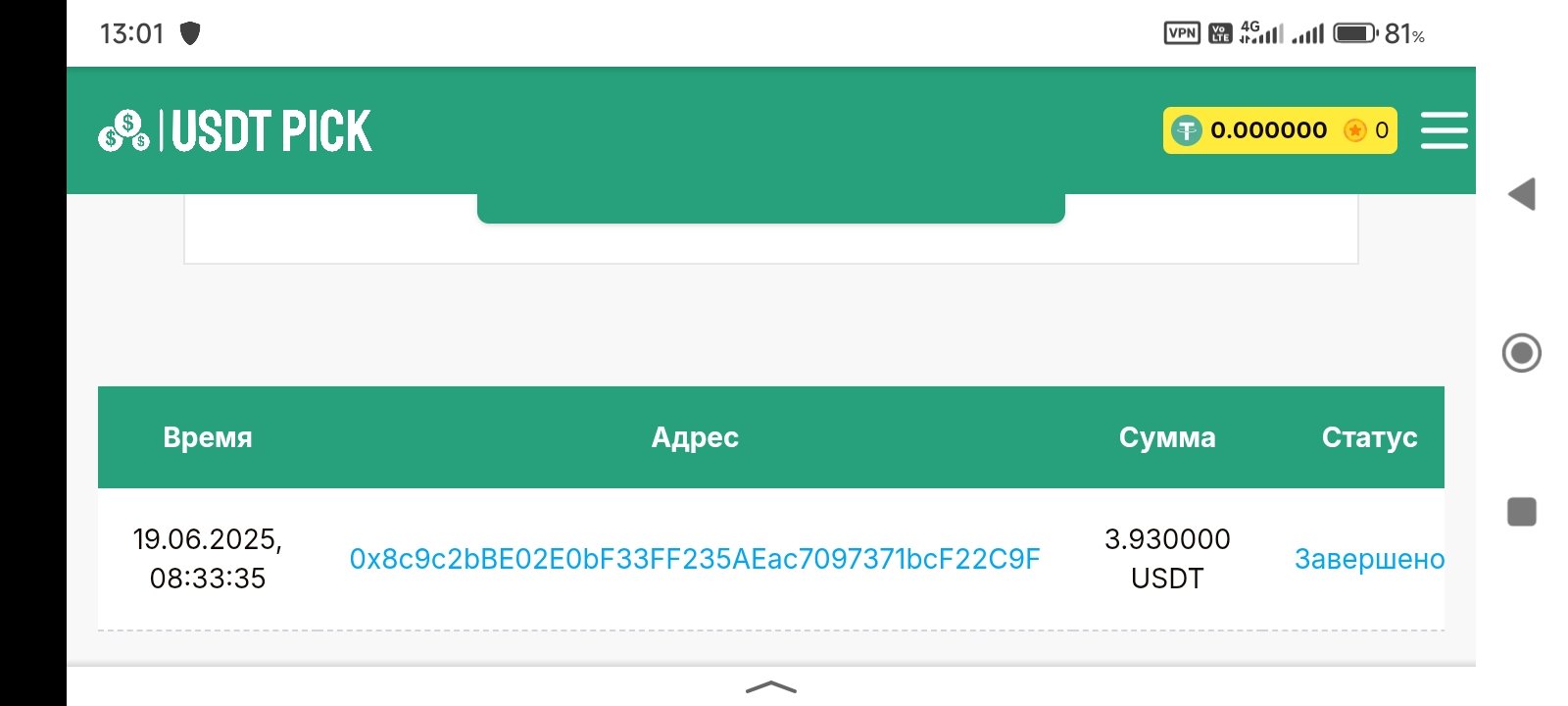Click the green button above table
This screenshot has width=1568, height=706.
point(770,208)
